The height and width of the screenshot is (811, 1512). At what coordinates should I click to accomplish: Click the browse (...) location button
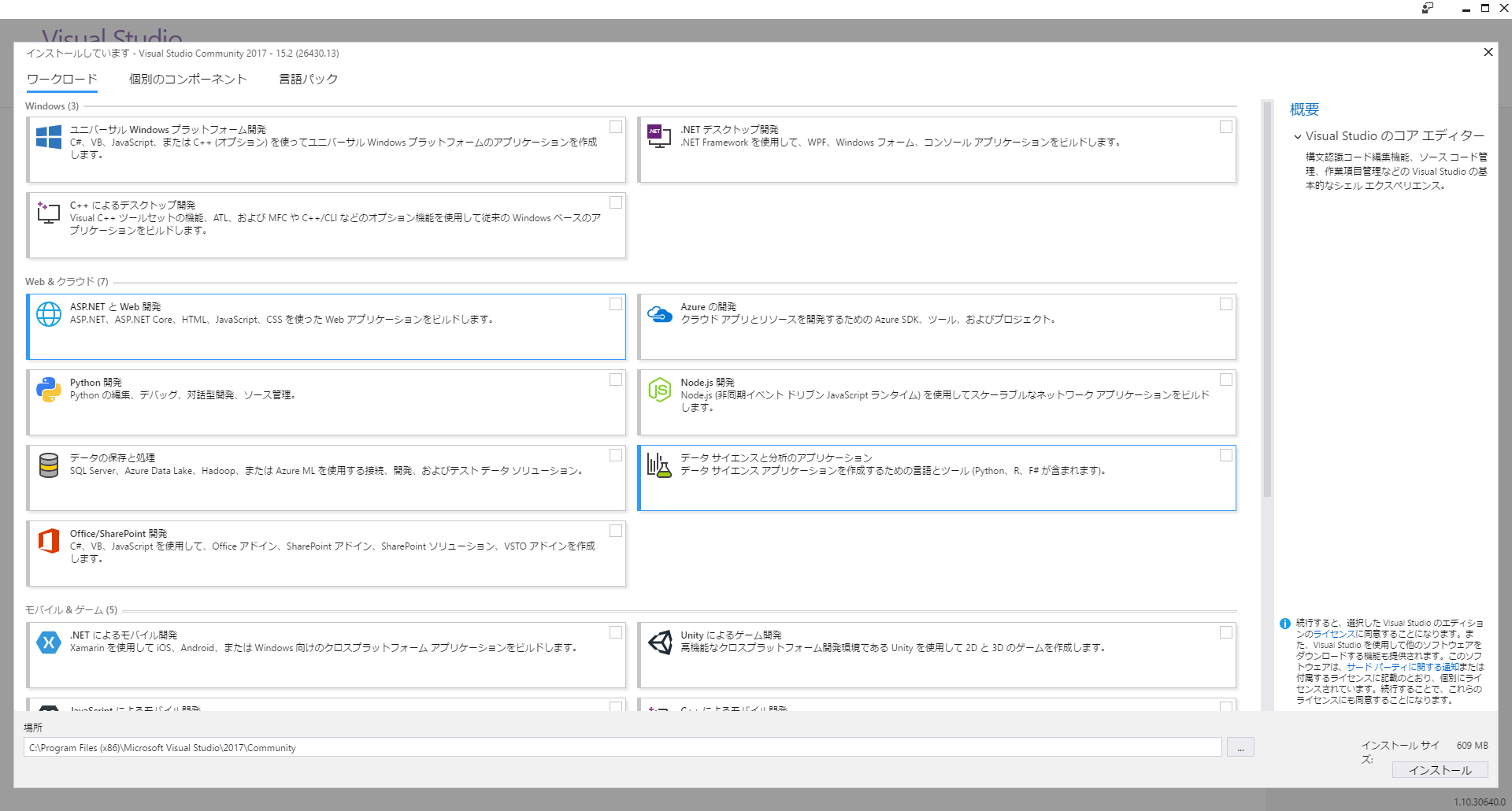(x=1240, y=747)
